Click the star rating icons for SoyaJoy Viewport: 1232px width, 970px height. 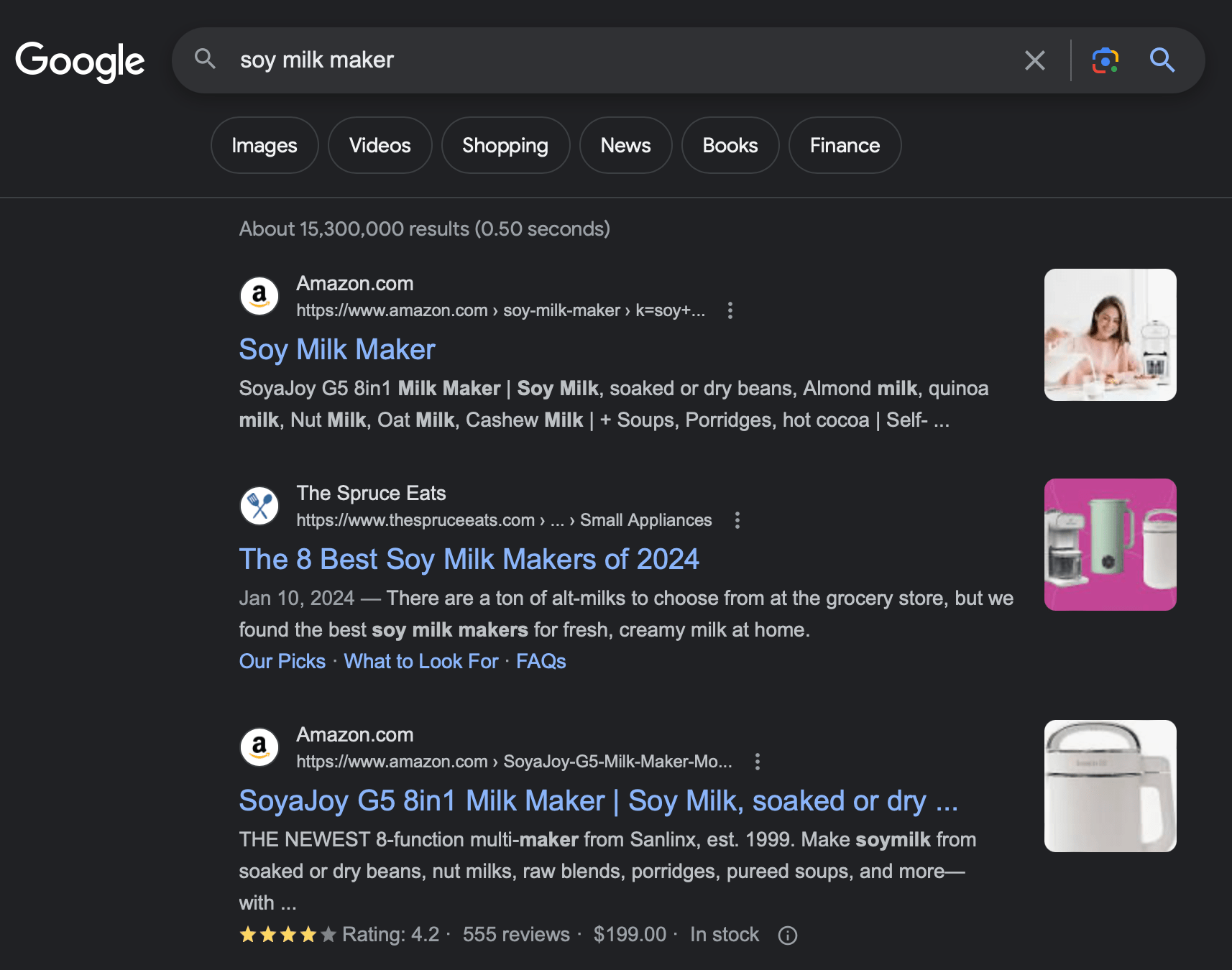point(288,935)
